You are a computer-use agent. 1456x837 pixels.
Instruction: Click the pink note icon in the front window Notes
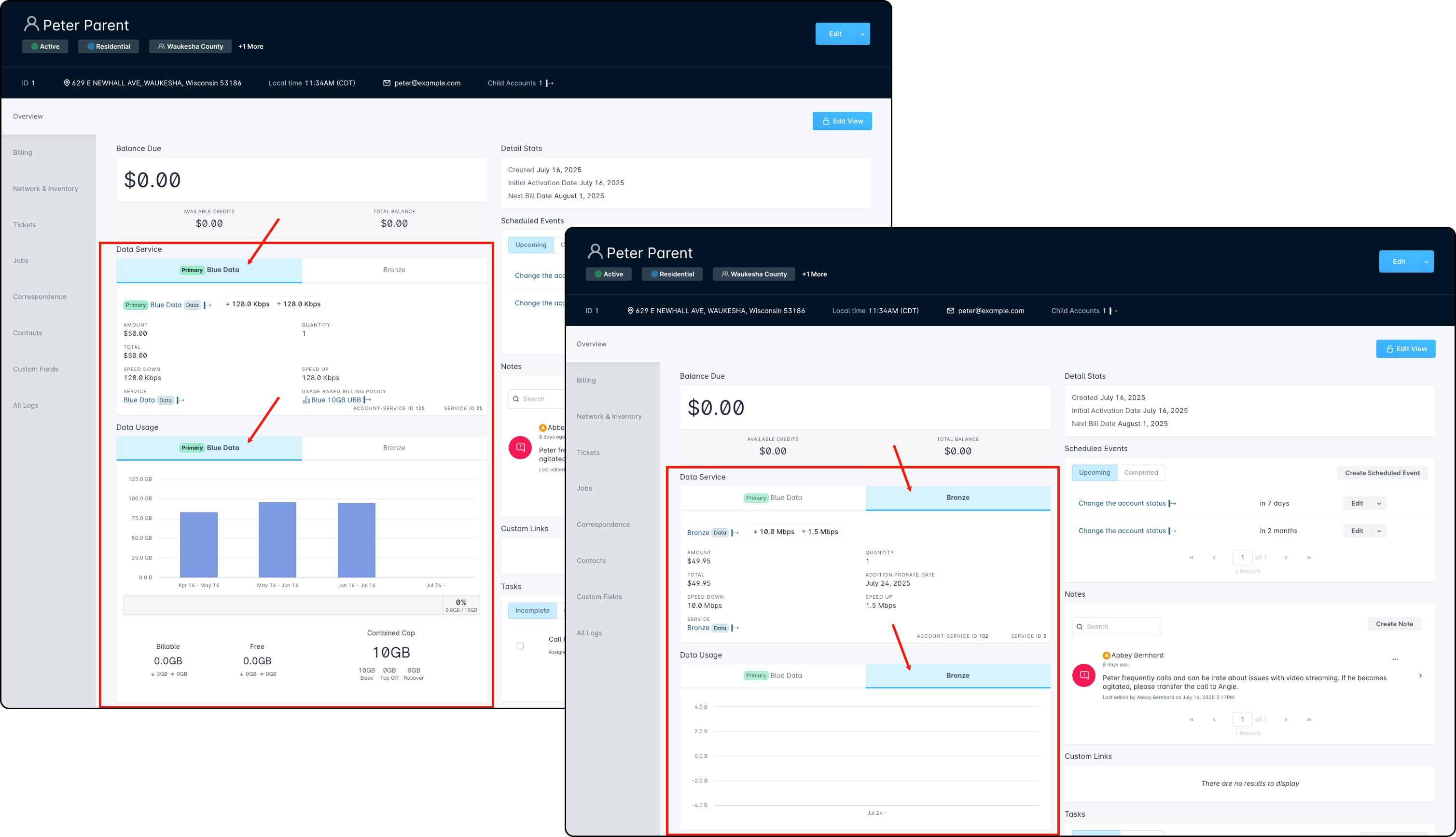click(x=1084, y=675)
